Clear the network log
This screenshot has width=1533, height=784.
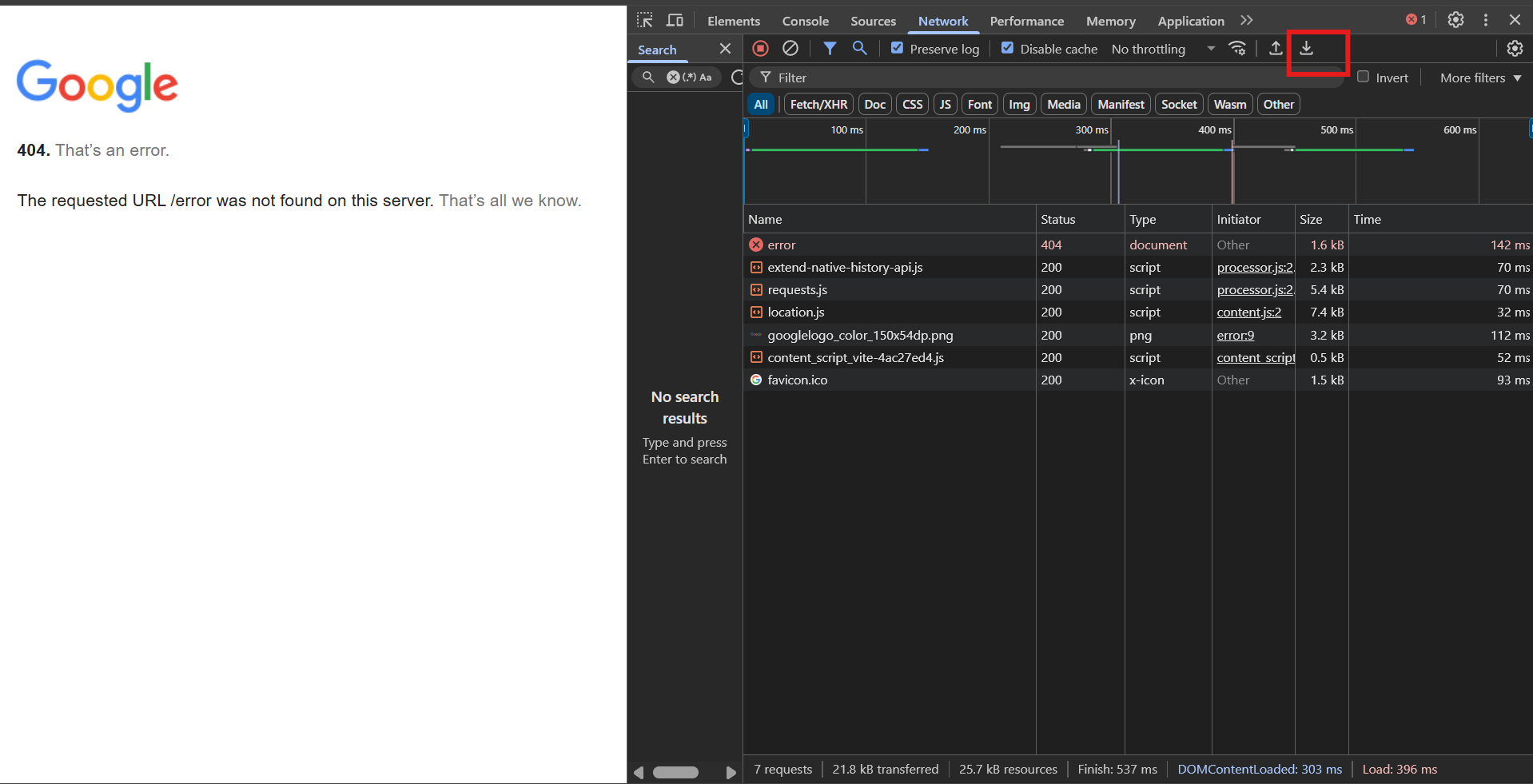(x=790, y=49)
